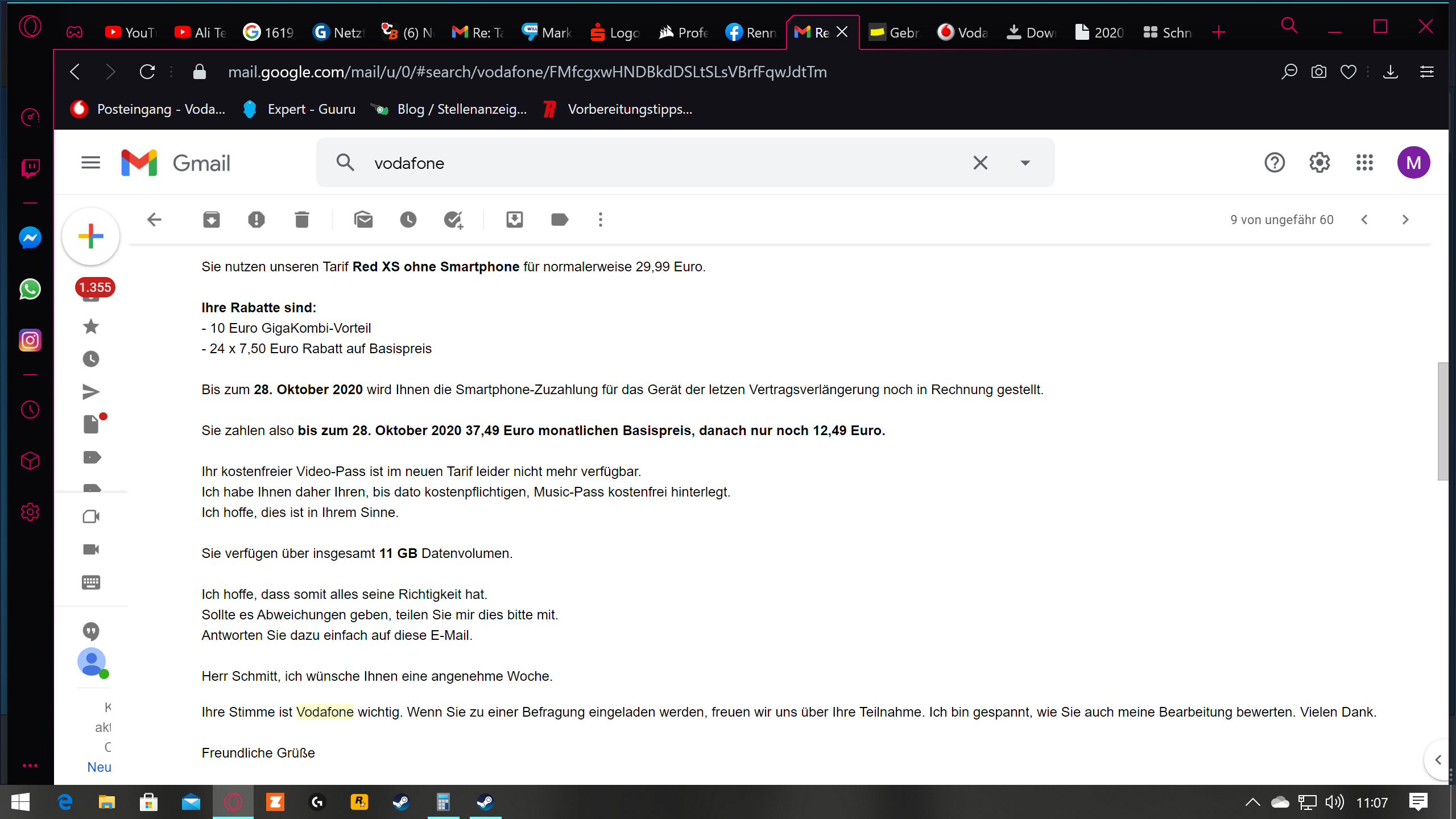Viewport: 1456px width, 819px height.
Task: Switch to the Vodafone browser tab
Action: pyautogui.click(x=963, y=32)
